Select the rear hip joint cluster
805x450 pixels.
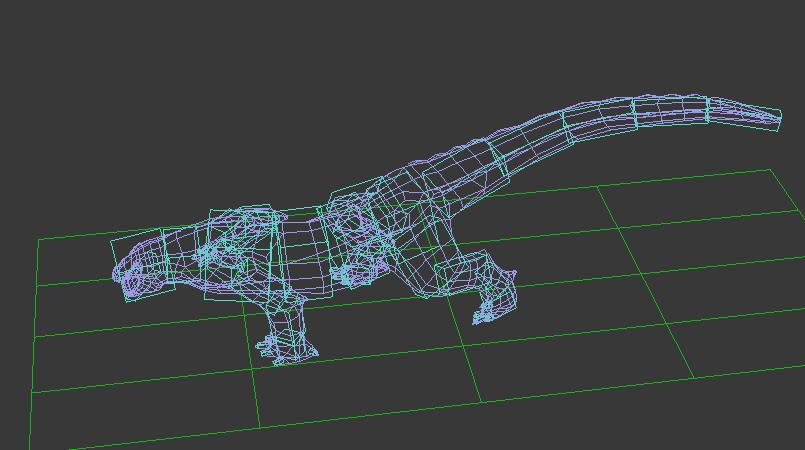click(358, 240)
